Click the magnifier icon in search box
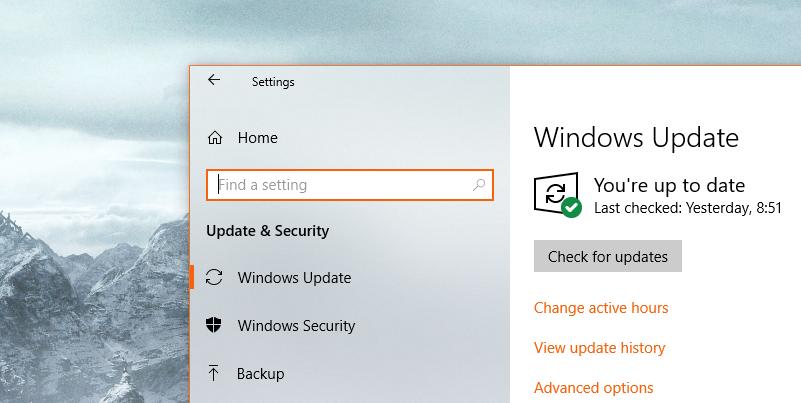801x403 pixels. click(479, 185)
